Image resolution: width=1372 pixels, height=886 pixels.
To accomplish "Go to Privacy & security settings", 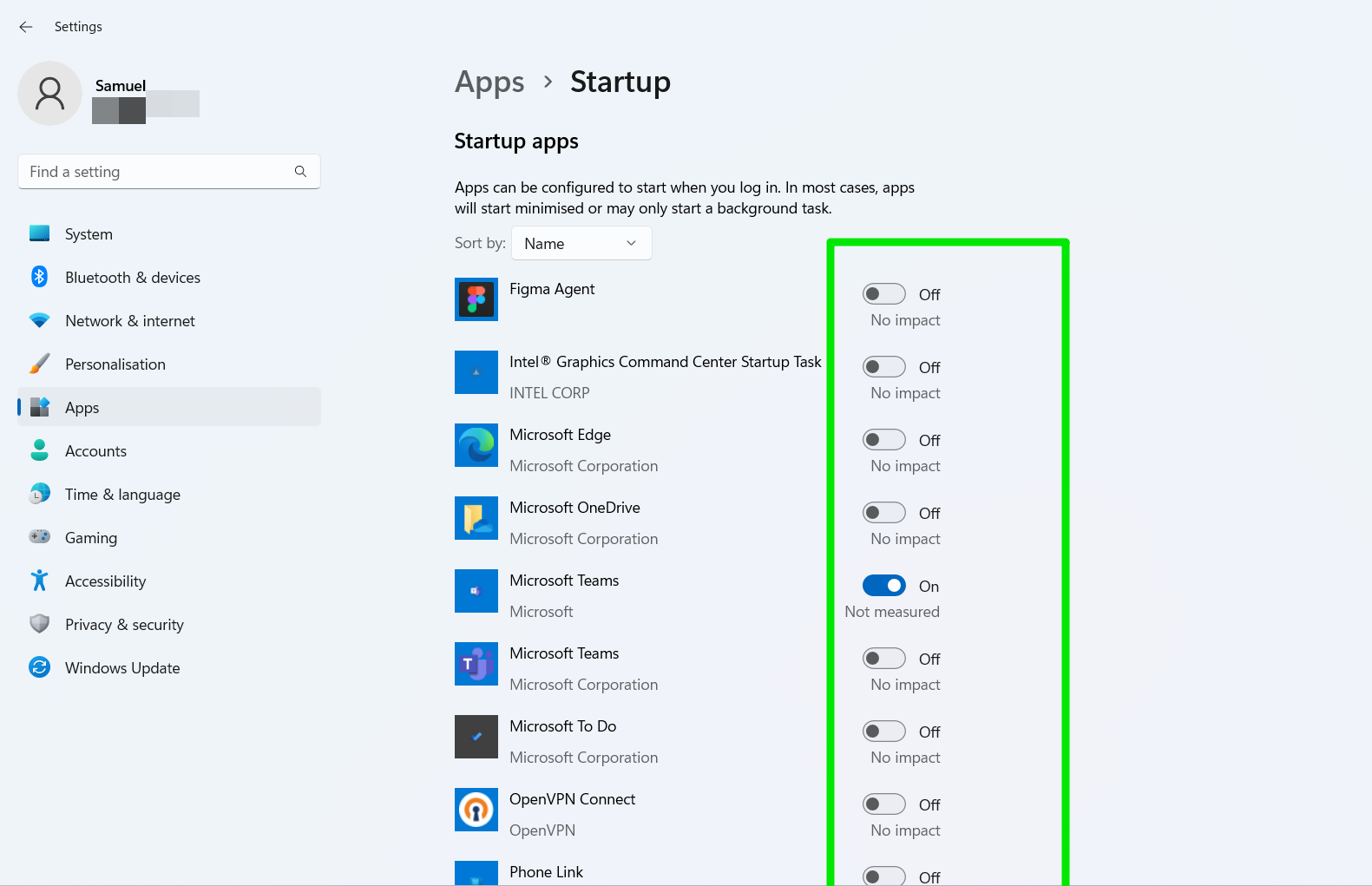I will pyautogui.click(x=124, y=625).
